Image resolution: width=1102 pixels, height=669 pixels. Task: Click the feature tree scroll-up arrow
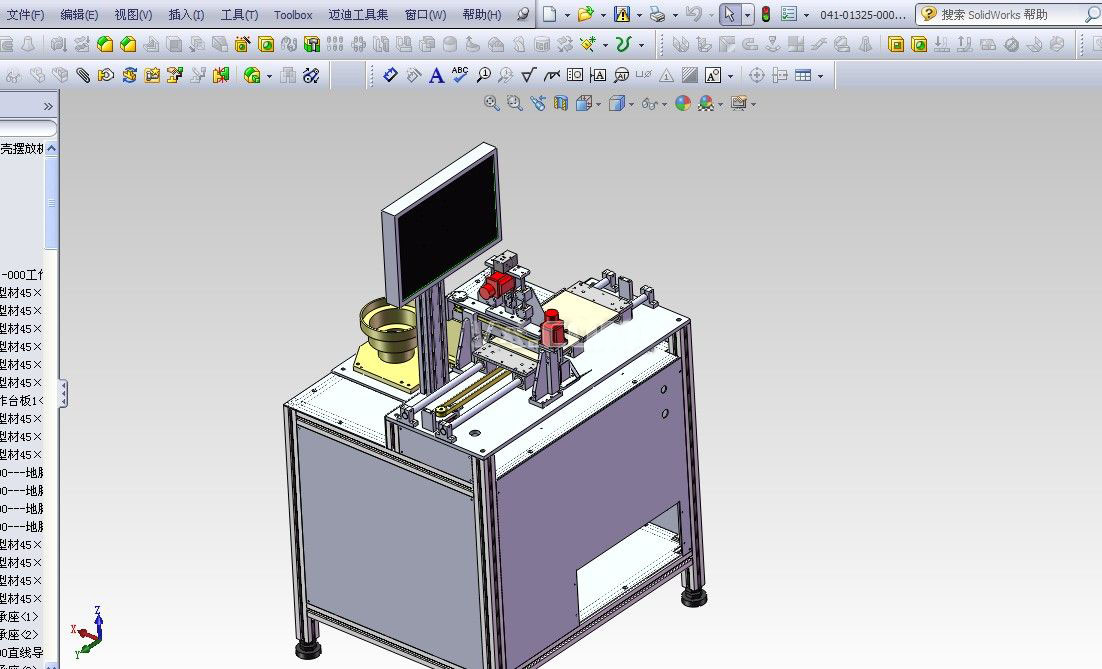(x=51, y=149)
